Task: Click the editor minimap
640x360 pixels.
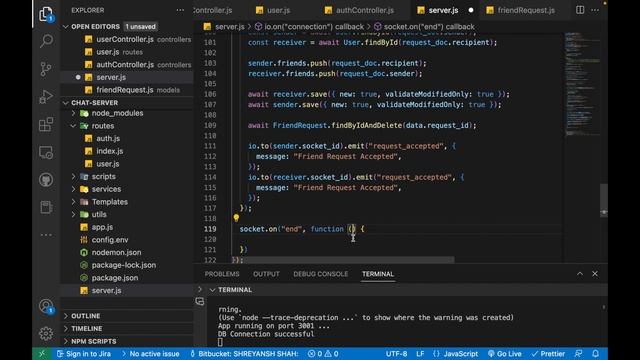Action: tap(582, 84)
